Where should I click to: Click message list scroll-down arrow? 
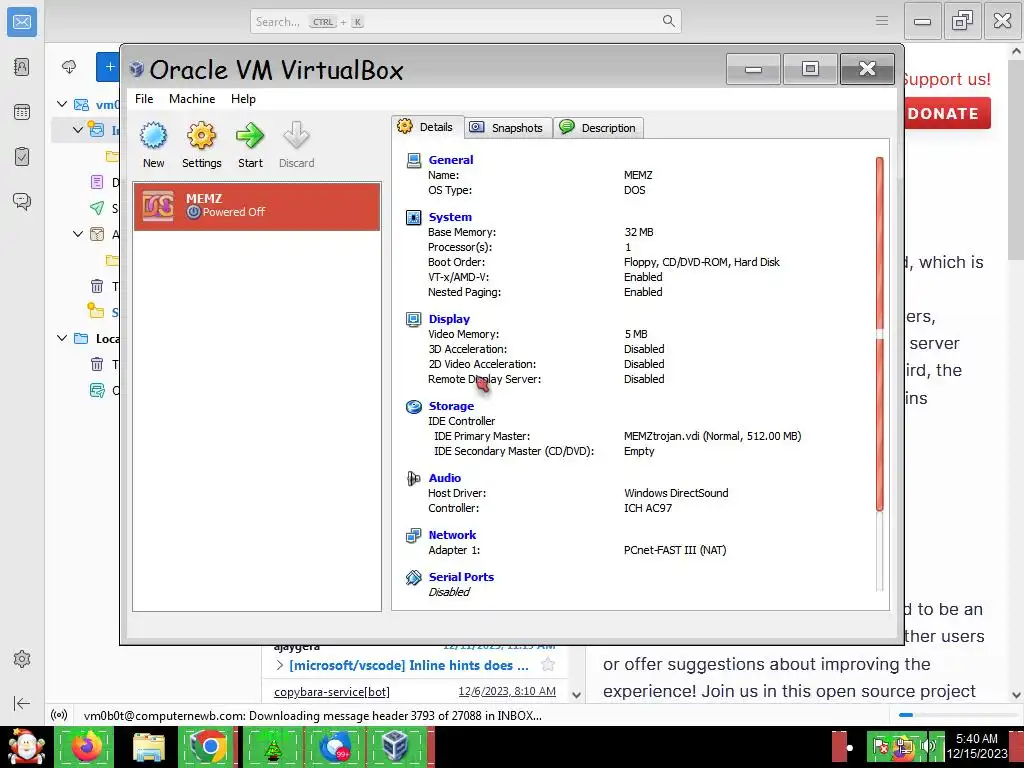(576, 695)
